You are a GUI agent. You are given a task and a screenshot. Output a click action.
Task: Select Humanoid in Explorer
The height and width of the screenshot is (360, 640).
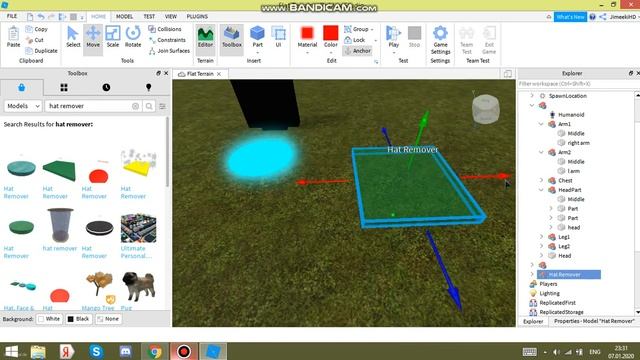coord(571,115)
